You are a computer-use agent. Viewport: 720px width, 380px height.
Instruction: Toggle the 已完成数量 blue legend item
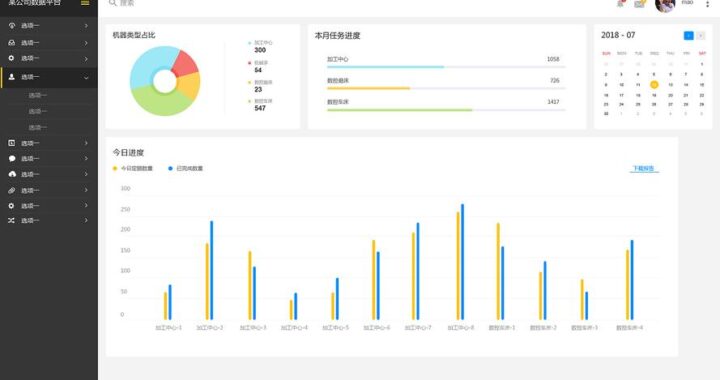coord(186,168)
